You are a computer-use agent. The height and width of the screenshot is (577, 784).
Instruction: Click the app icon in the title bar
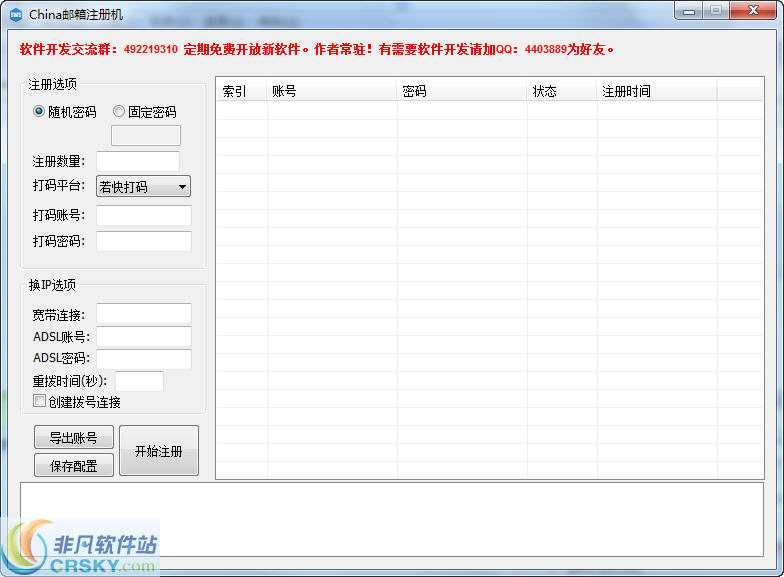click(16, 14)
